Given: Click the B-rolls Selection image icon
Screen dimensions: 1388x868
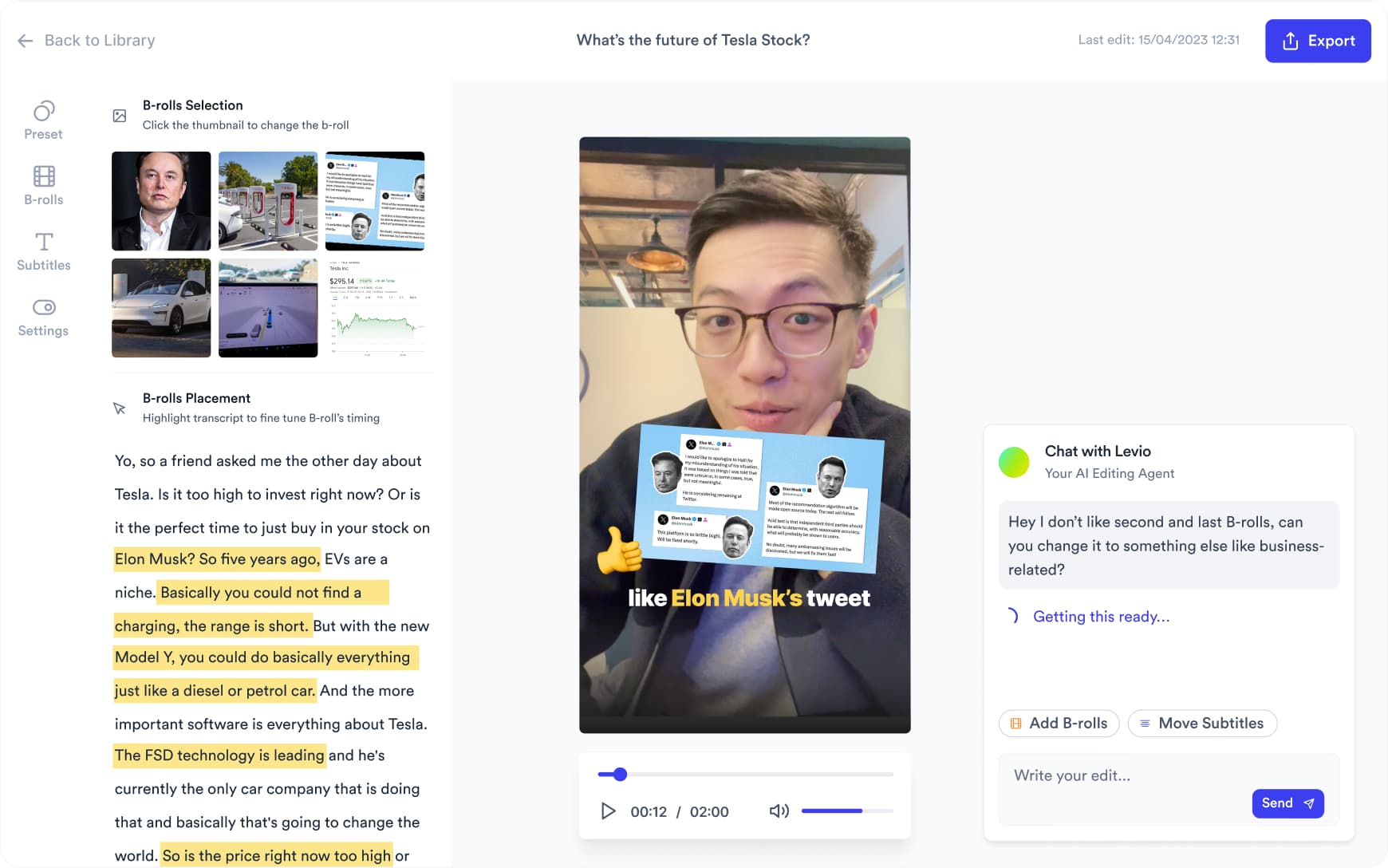Looking at the screenshot, I should pyautogui.click(x=120, y=116).
